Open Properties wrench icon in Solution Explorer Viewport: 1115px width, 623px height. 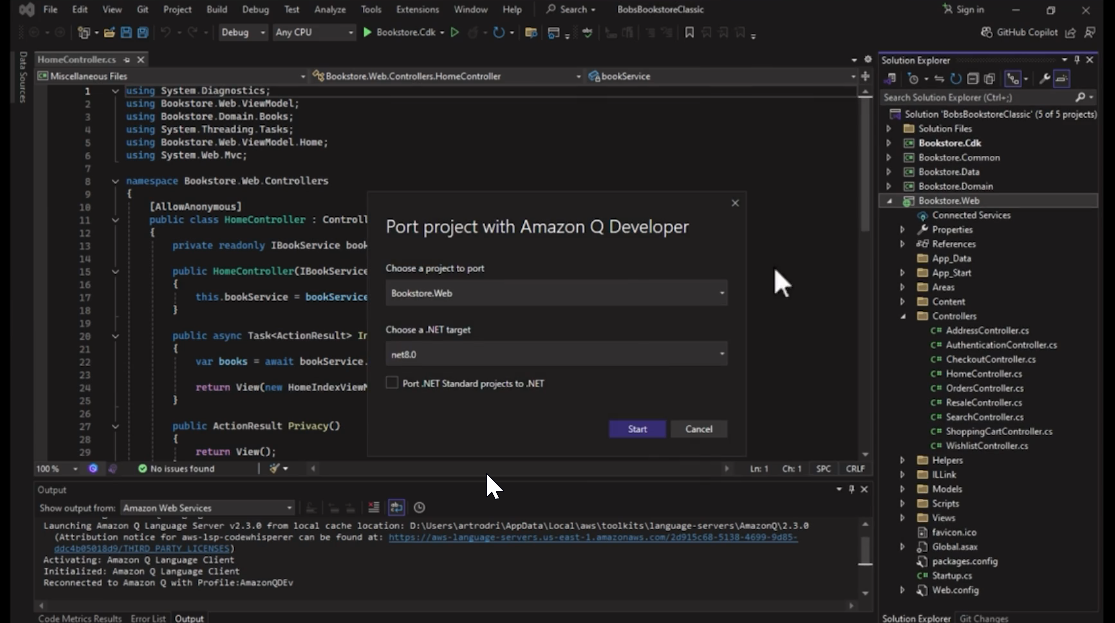coord(1045,79)
